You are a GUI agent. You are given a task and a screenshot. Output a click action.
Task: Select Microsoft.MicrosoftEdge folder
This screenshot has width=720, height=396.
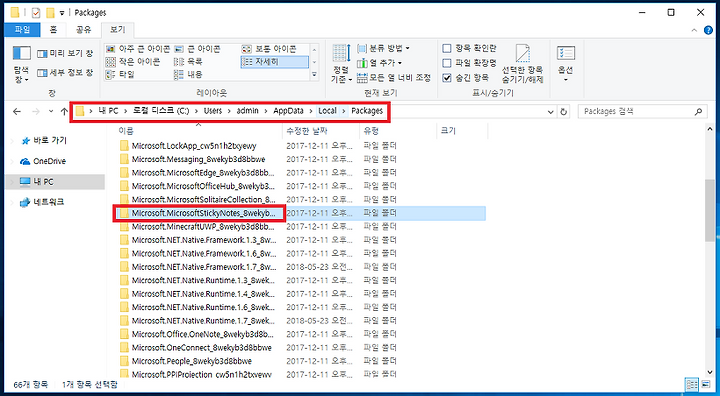(x=198, y=173)
